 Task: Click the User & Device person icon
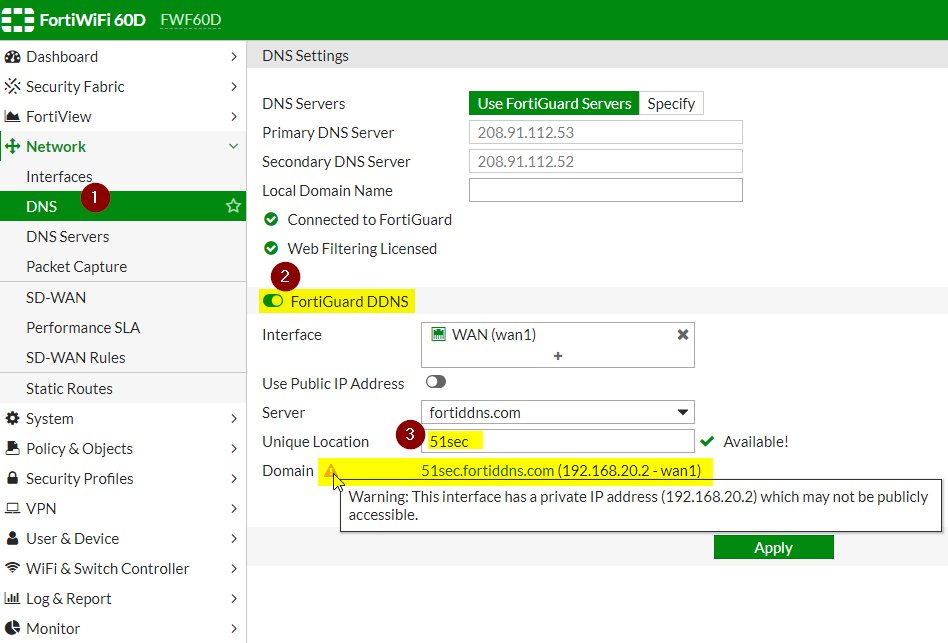pos(12,538)
